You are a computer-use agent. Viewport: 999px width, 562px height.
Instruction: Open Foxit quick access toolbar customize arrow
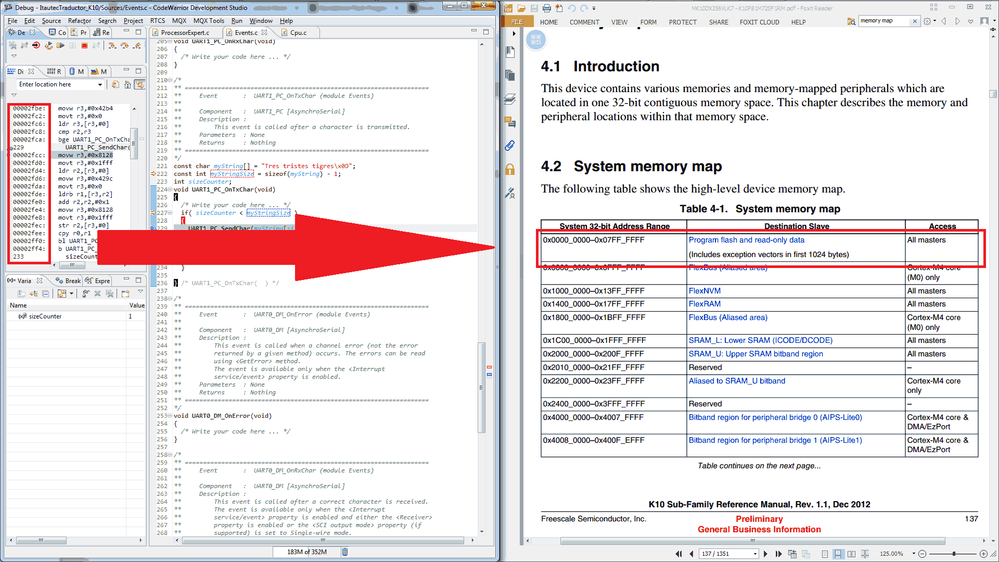click(594, 8)
